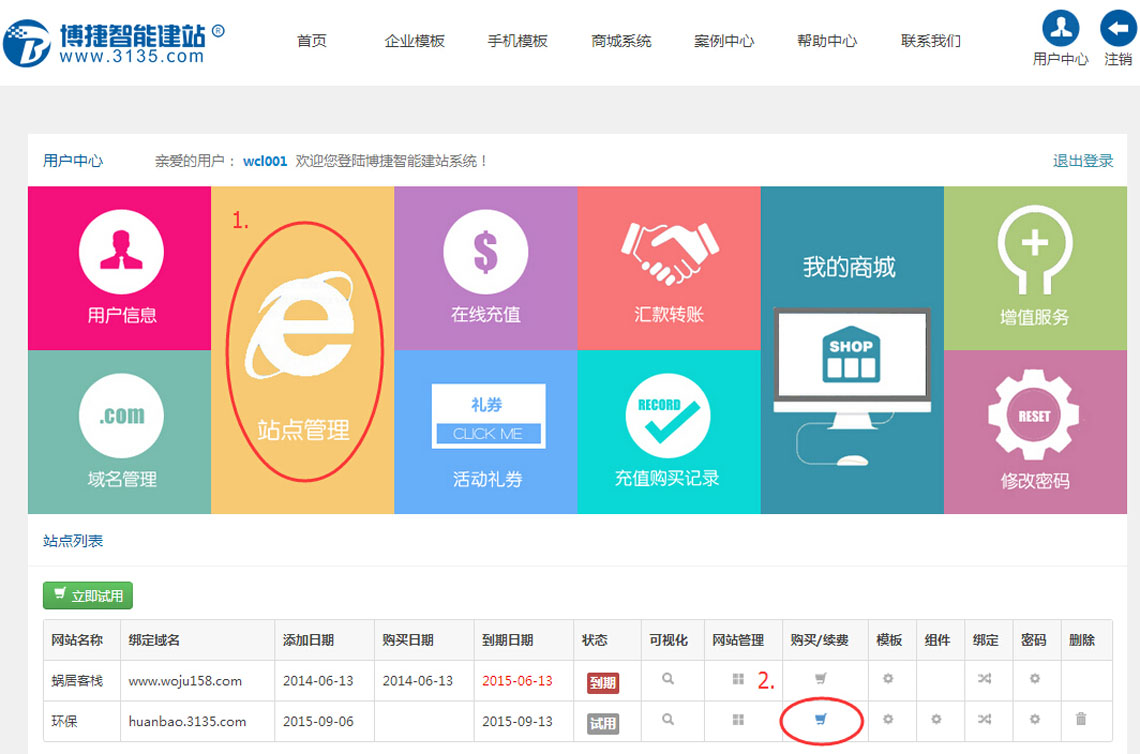This screenshot has height=754, width=1140.
Task: Click the 用户中心 icon in top right
Action: [1060, 28]
